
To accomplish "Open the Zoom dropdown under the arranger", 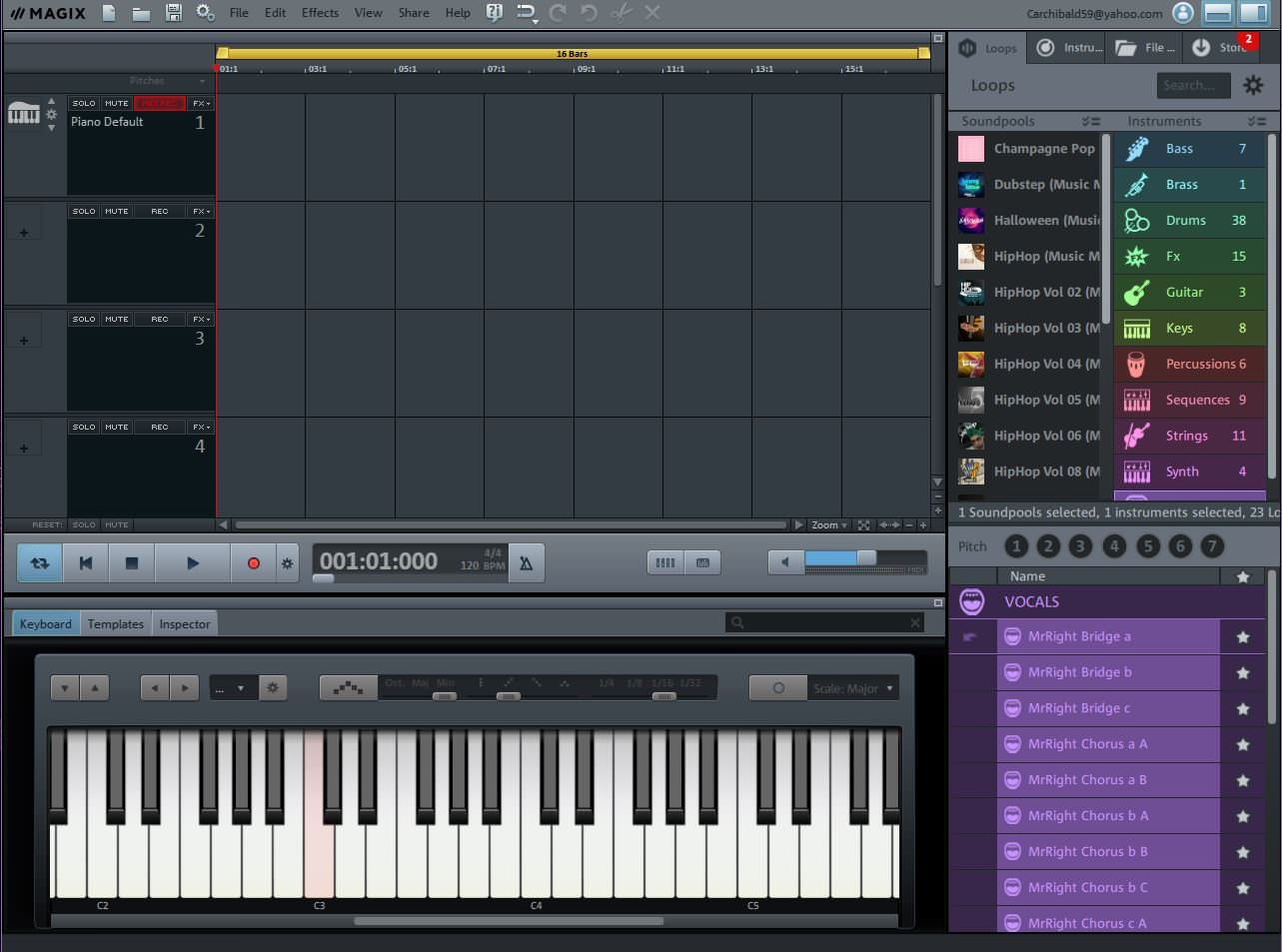I will pyautogui.click(x=829, y=524).
